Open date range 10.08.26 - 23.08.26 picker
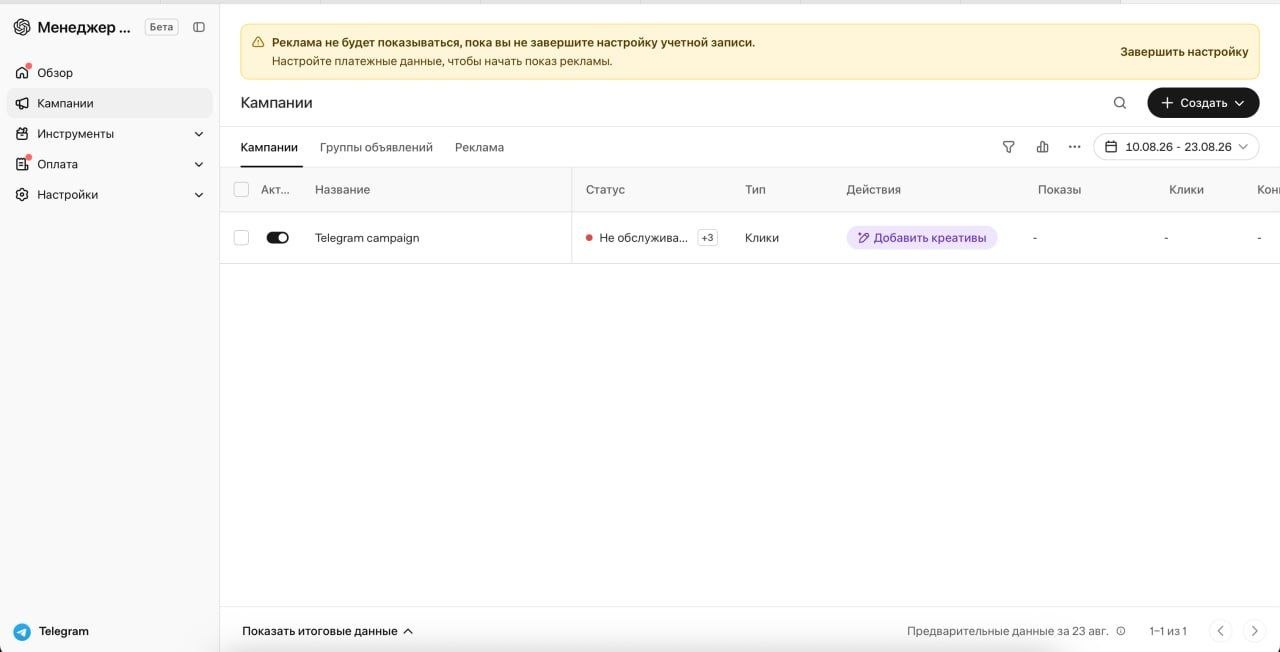Screen dimensions: 1280x652 pos(1176,147)
